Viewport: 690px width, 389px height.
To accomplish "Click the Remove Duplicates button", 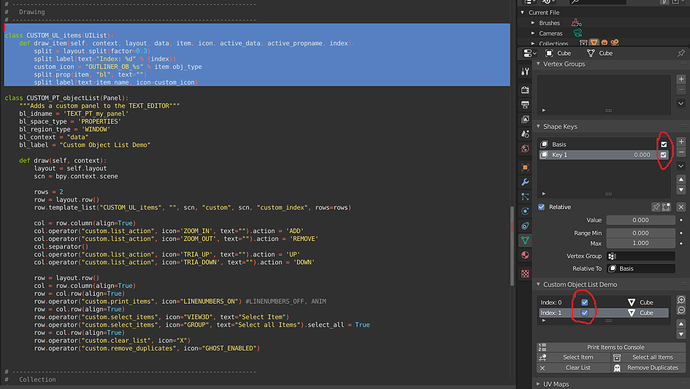I will click(x=649, y=368).
